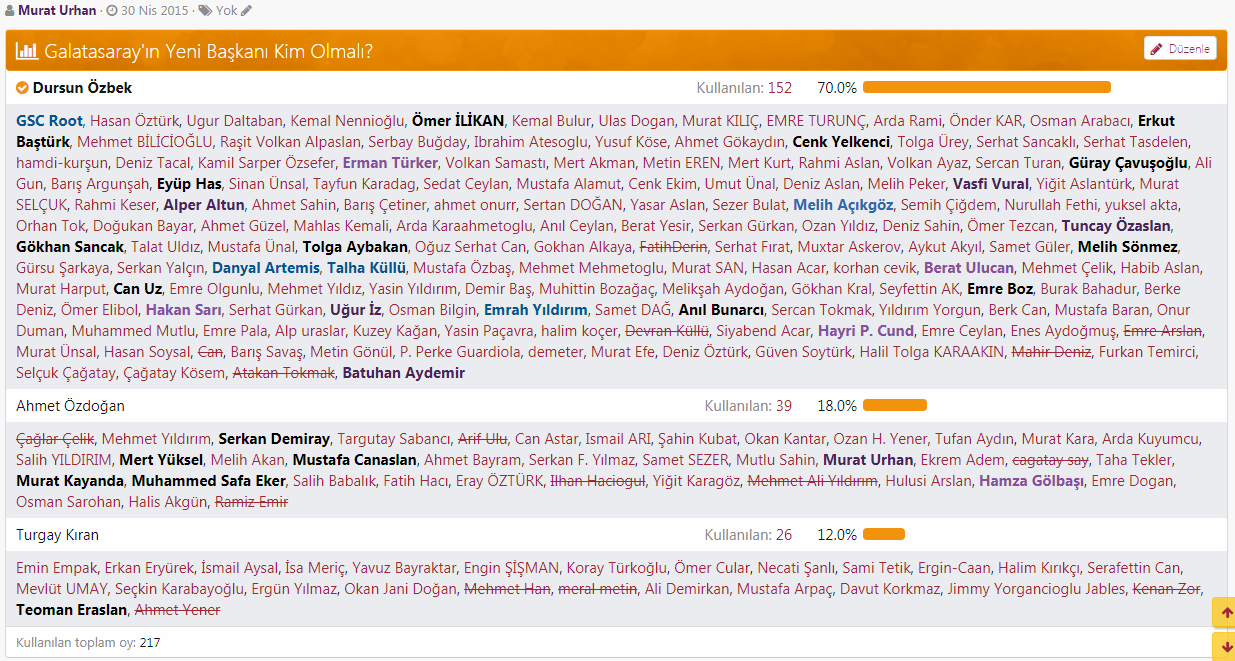The width and height of the screenshot is (1235, 661).
Task: Open Berat Ulucan voter profile
Action: point(969,268)
